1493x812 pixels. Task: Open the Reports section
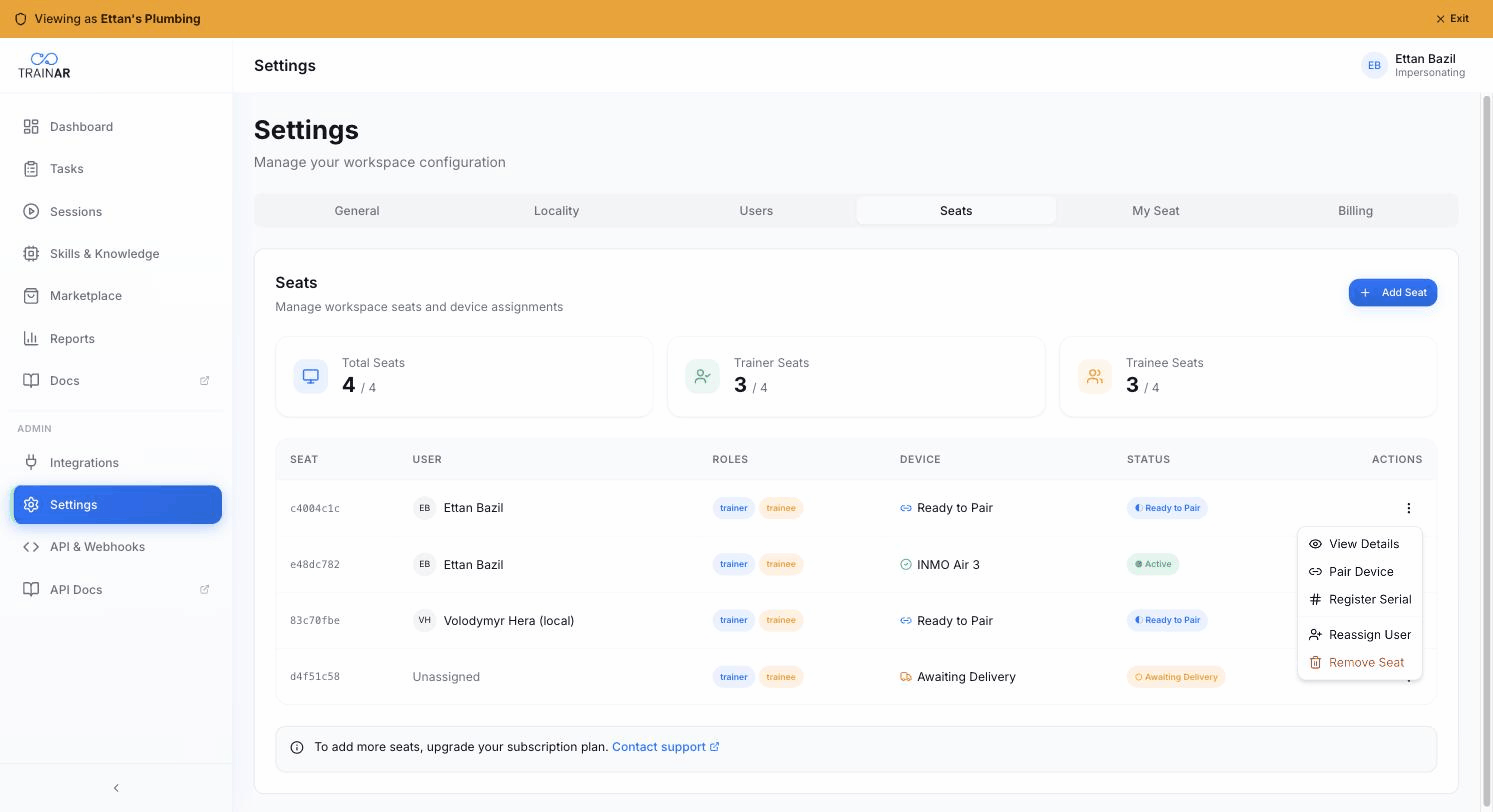click(x=117, y=339)
